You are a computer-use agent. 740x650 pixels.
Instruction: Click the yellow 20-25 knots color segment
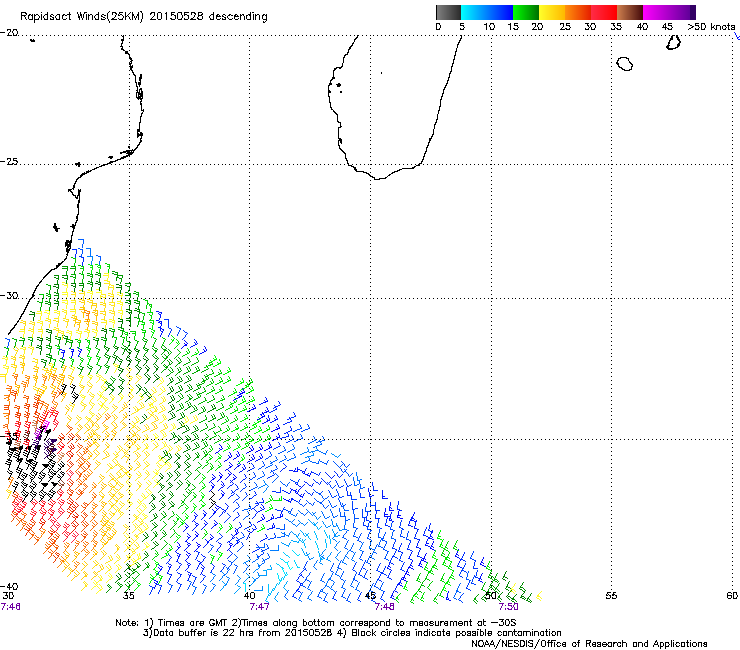coord(552,12)
